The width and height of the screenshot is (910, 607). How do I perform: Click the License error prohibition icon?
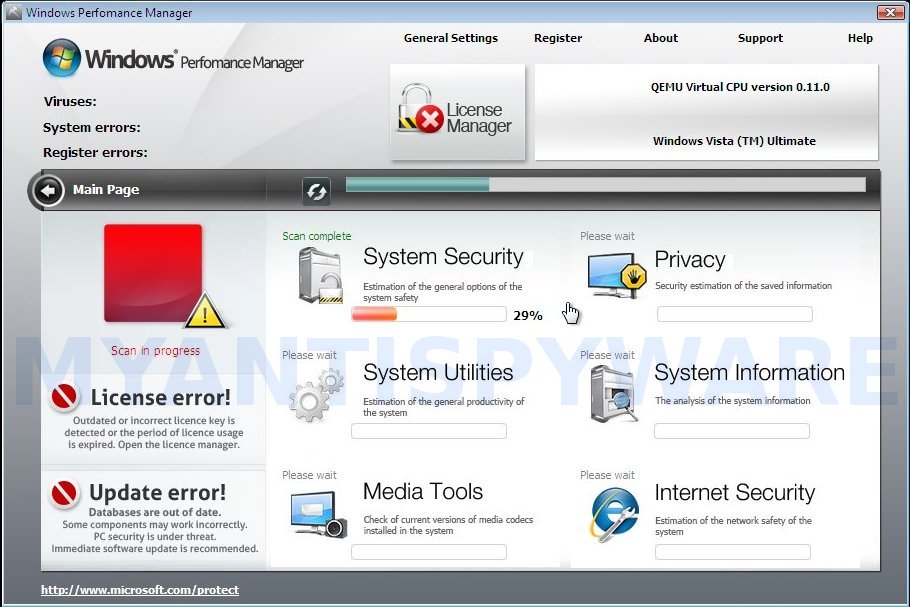(x=64, y=397)
